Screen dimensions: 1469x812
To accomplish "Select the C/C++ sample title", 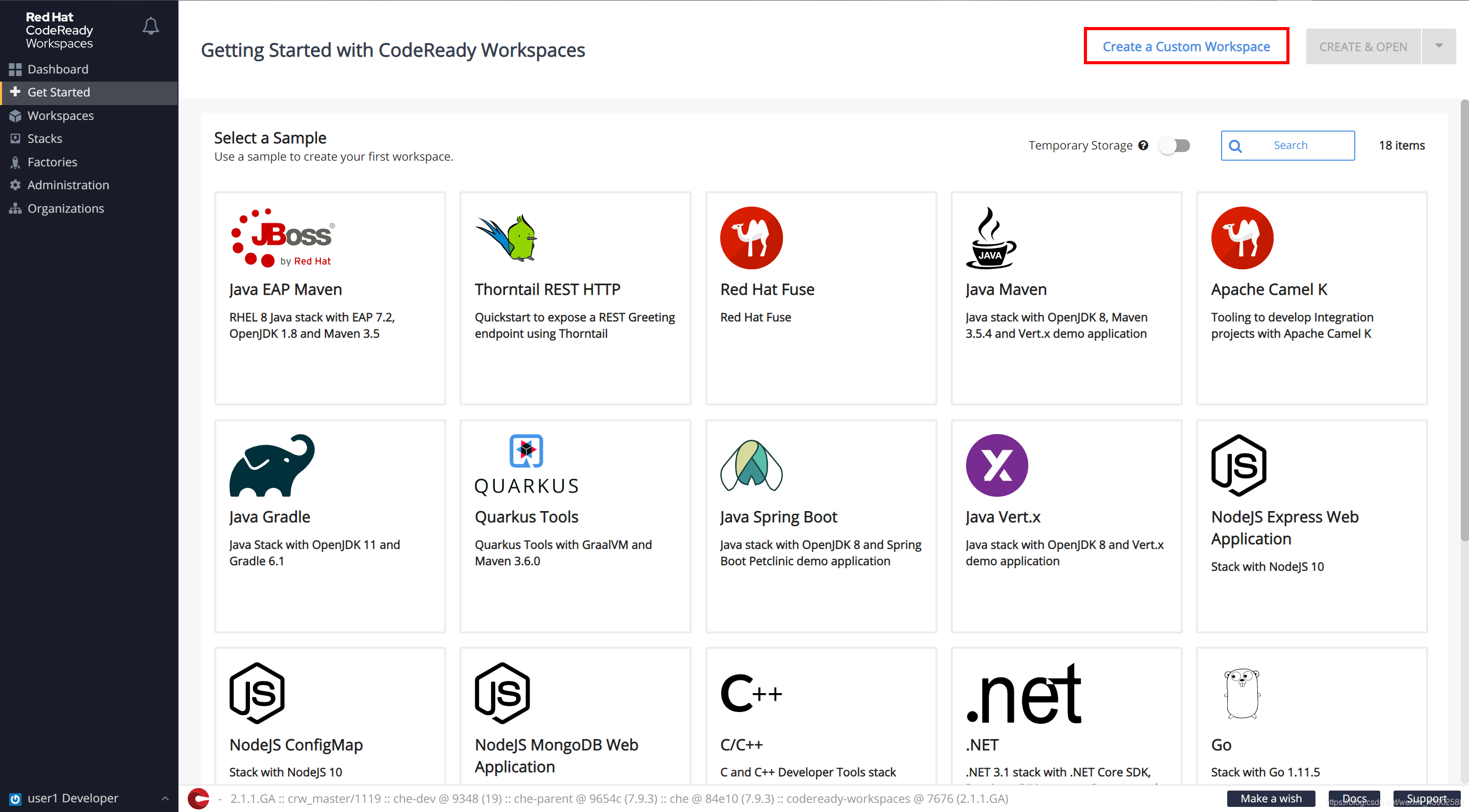I will pyautogui.click(x=741, y=745).
